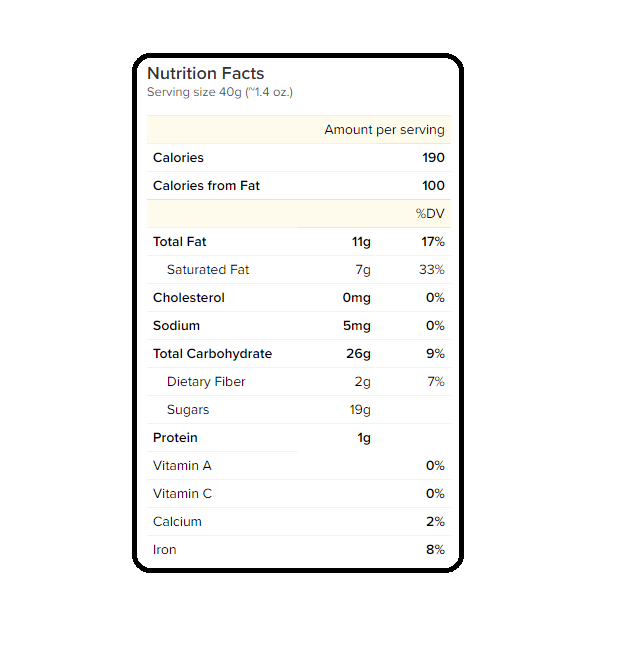
Task: Click Total Fat's 17% daily value
Action: tap(433, 242)
